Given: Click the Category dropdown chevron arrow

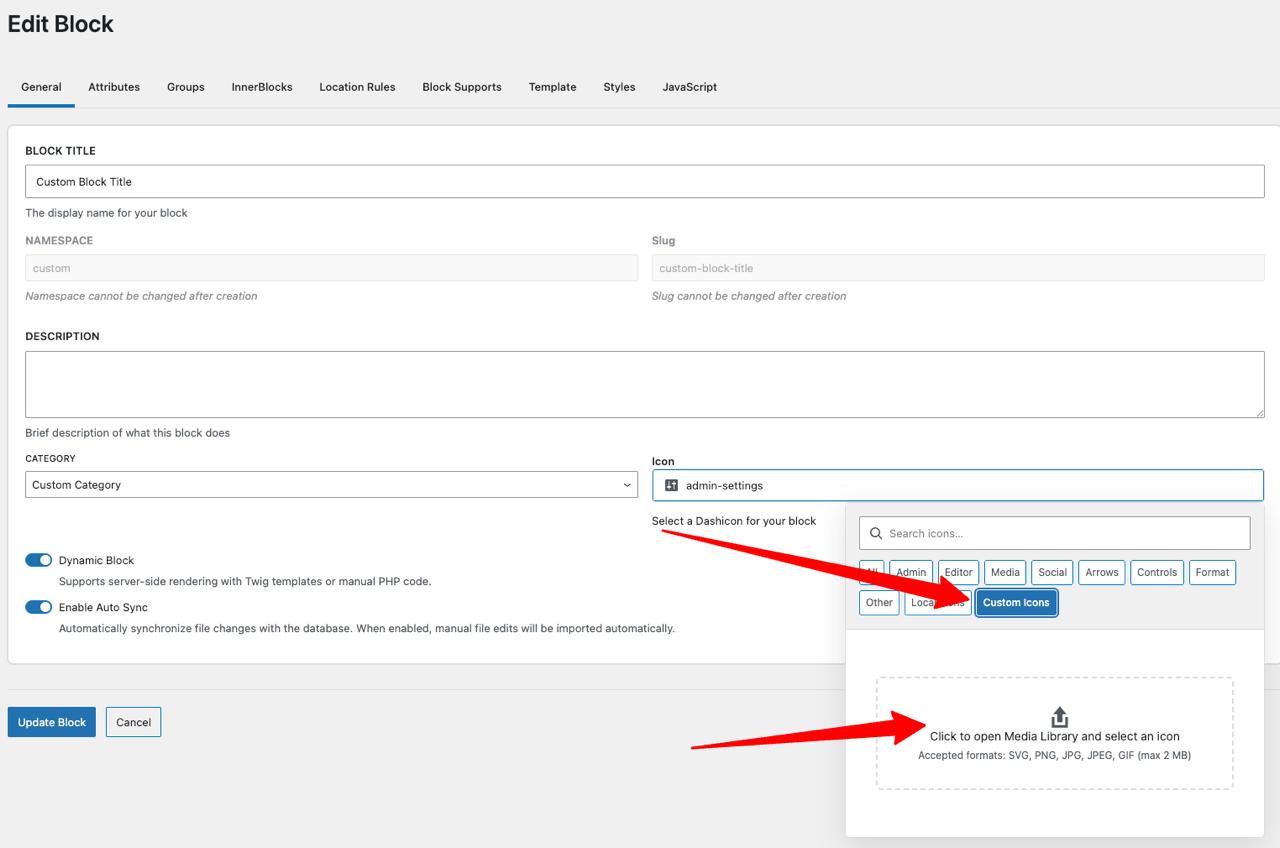Looking at the screenshot, I should tap(627, 485).
